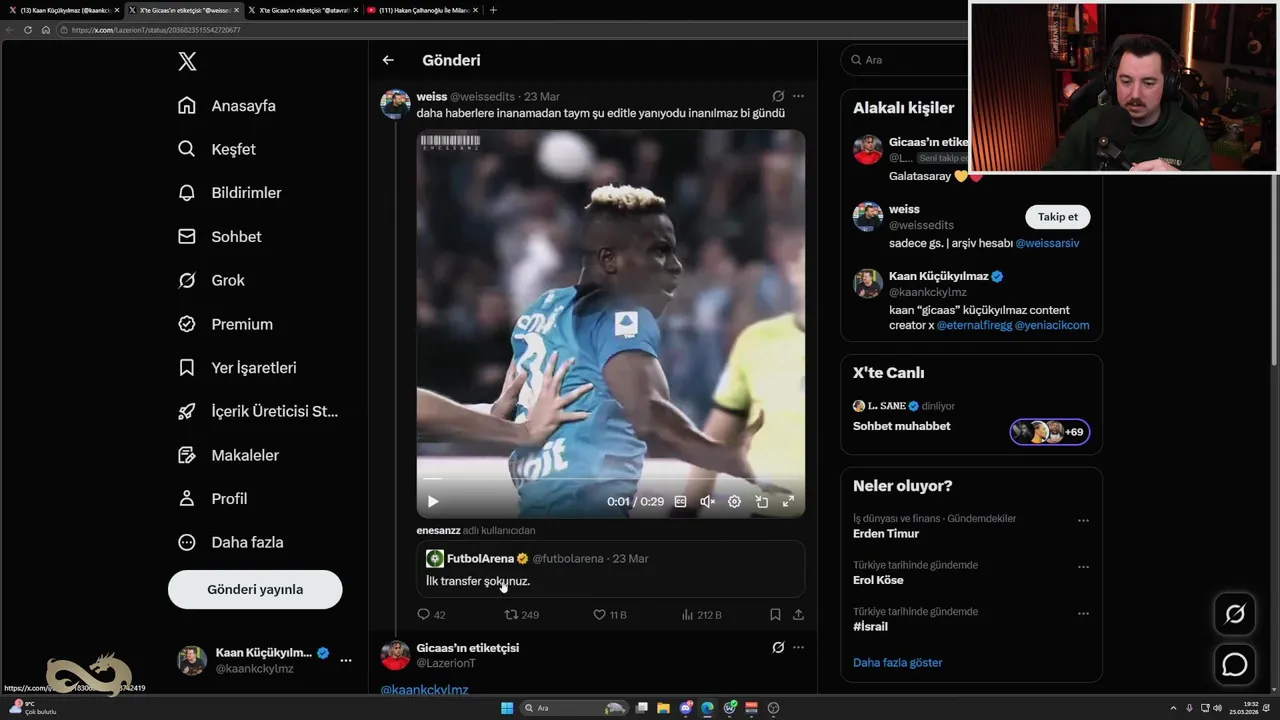
Task: Toggle video captions CC
Action: click(x=680, y=502)
